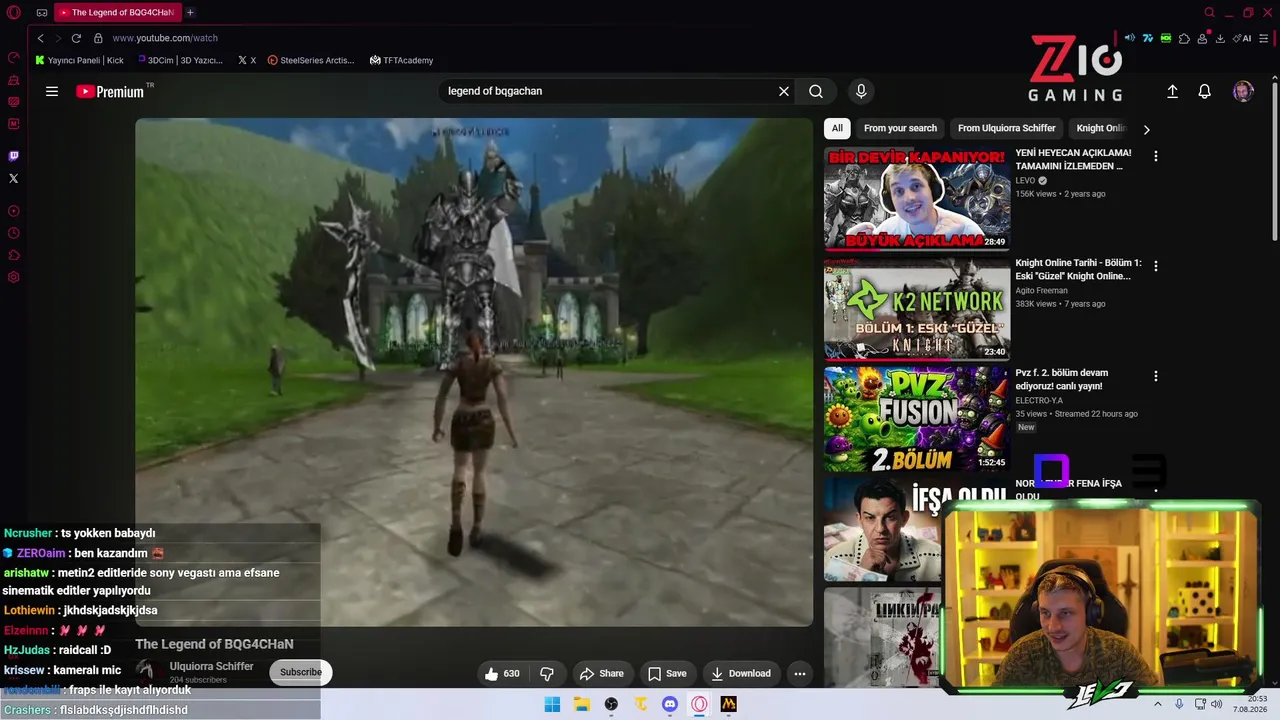Click the site security padlock icon
This screenshot has width=1280, height=720.
point(98,38)
